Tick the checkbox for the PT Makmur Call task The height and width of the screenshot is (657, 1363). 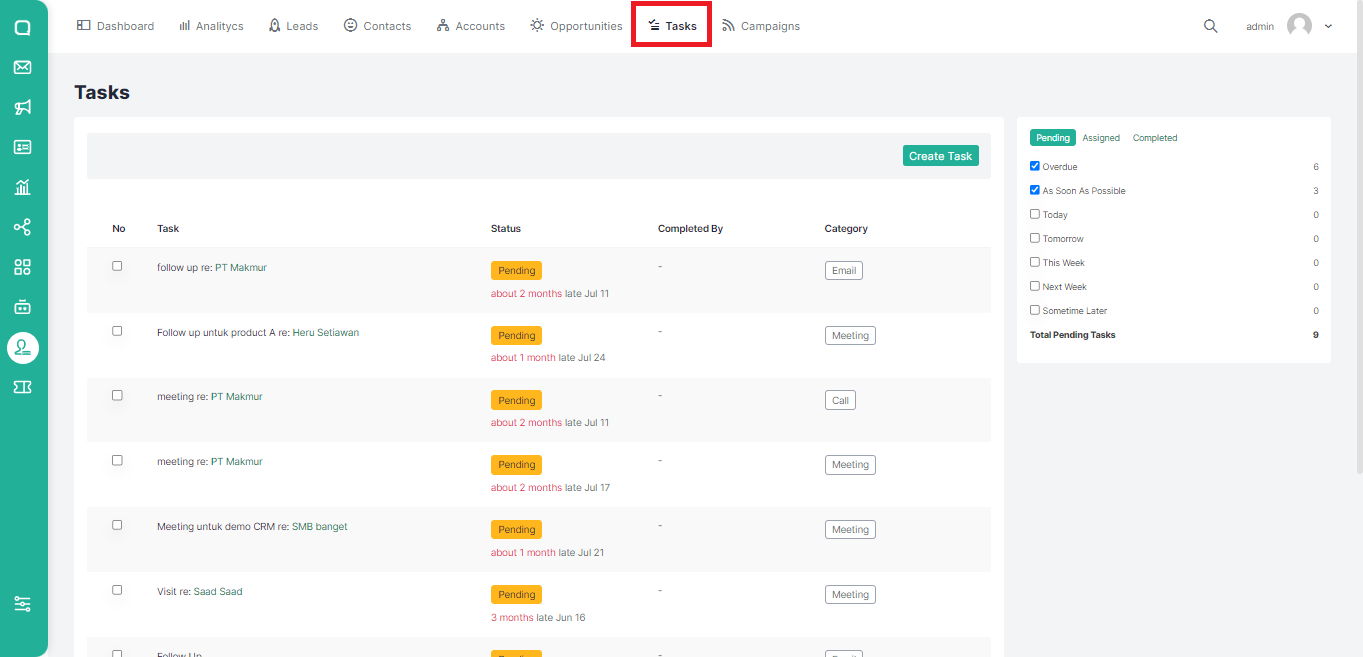tap(117, 395)
